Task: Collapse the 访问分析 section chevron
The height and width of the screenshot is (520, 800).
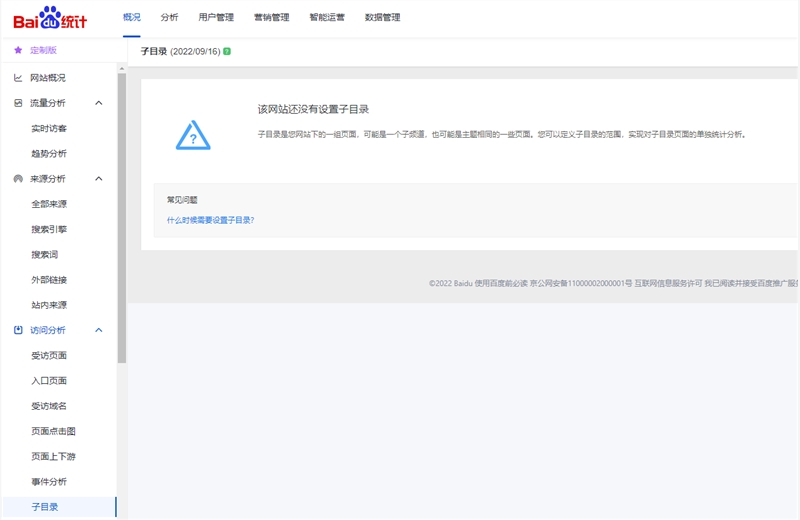Action: click(98, 330)
